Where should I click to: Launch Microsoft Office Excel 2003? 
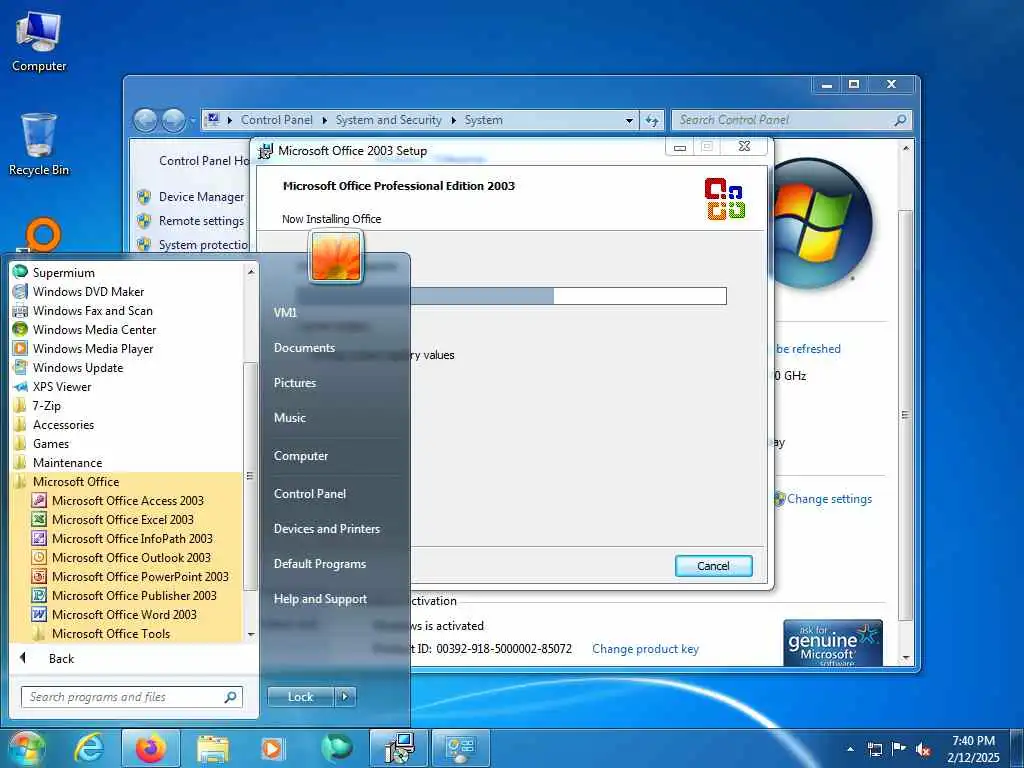122,519
